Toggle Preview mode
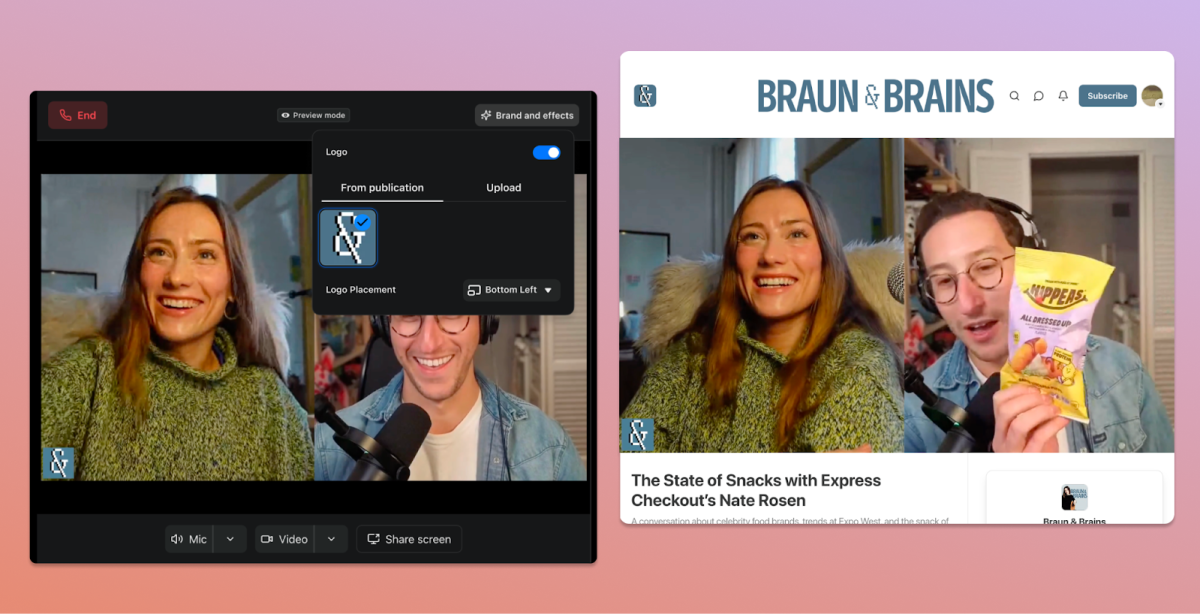 point(313,114)
